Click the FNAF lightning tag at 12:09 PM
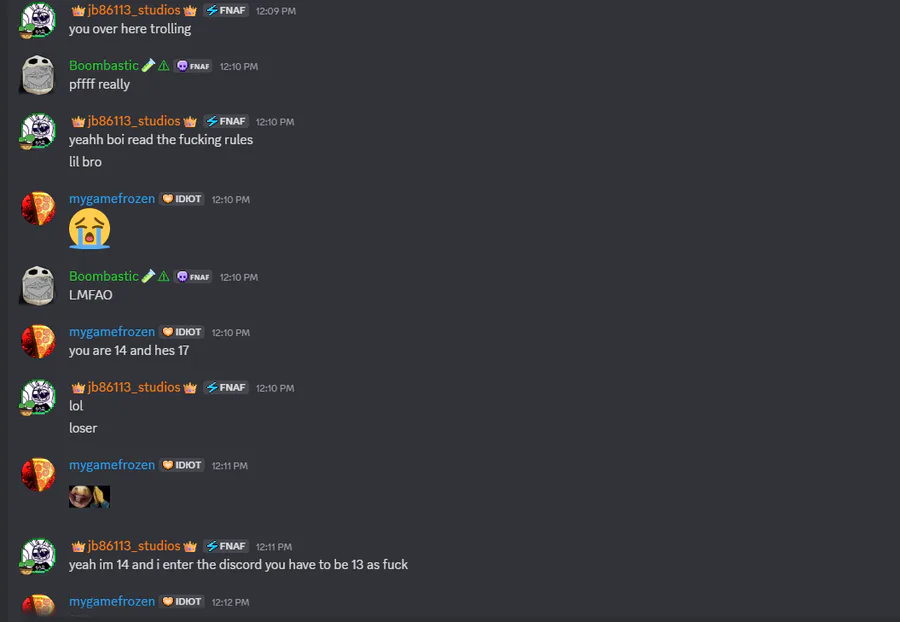 tap(226, 10)
